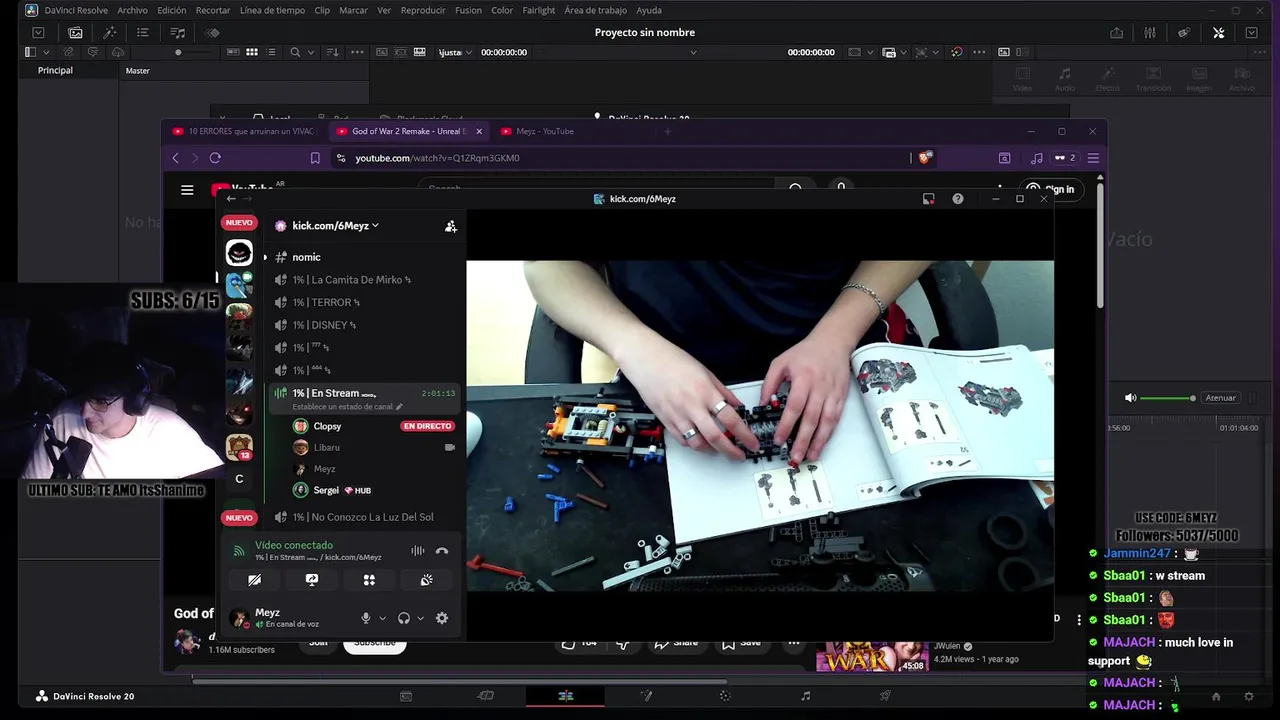Open the Cut page icon at bottom
This screenshot has width=1280, height=720.
coord(486,696)
